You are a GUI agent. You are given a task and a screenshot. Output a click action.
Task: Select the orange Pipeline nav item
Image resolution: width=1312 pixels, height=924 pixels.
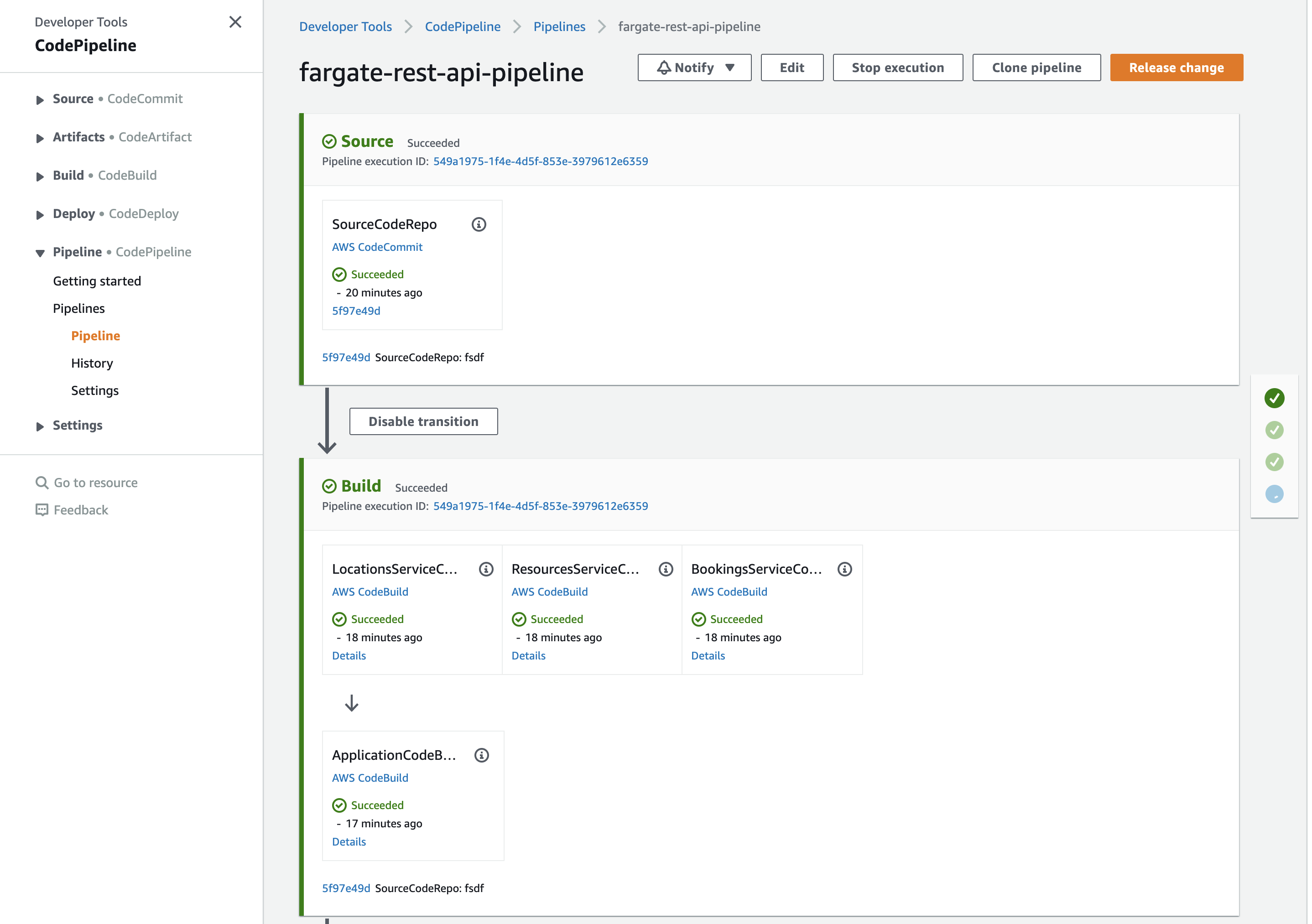pyautogui.click(x=95, y=335)
